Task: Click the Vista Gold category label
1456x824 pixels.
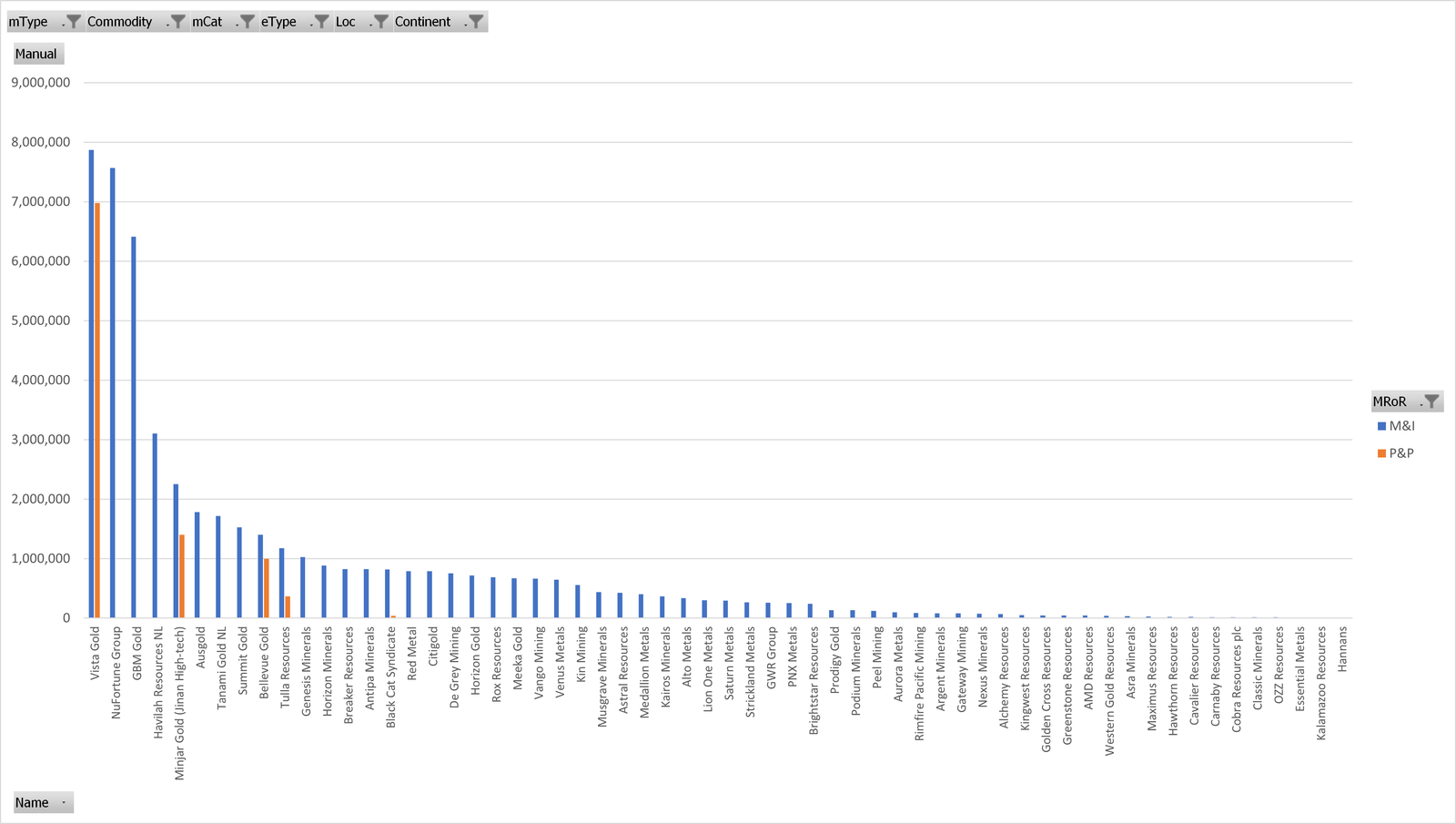Action: pos(96,653)
